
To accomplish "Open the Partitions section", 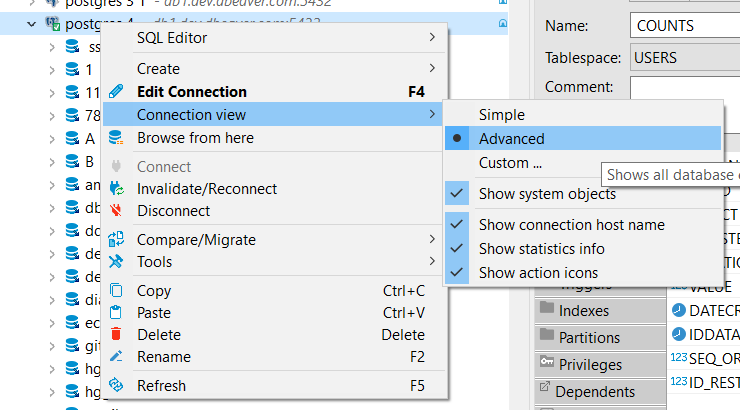I will 600,337.
